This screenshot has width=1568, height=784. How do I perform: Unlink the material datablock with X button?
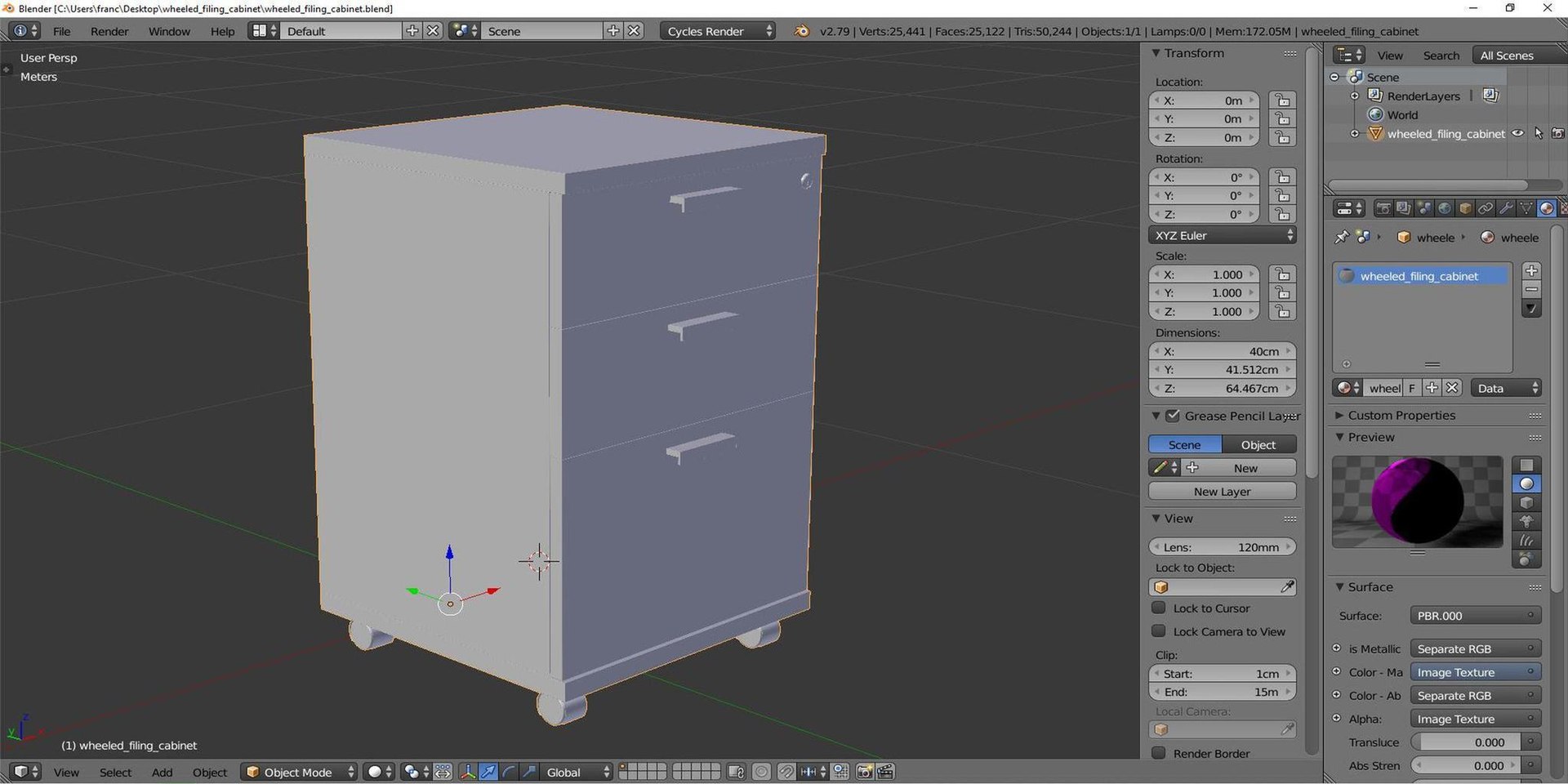[1451, 388]
